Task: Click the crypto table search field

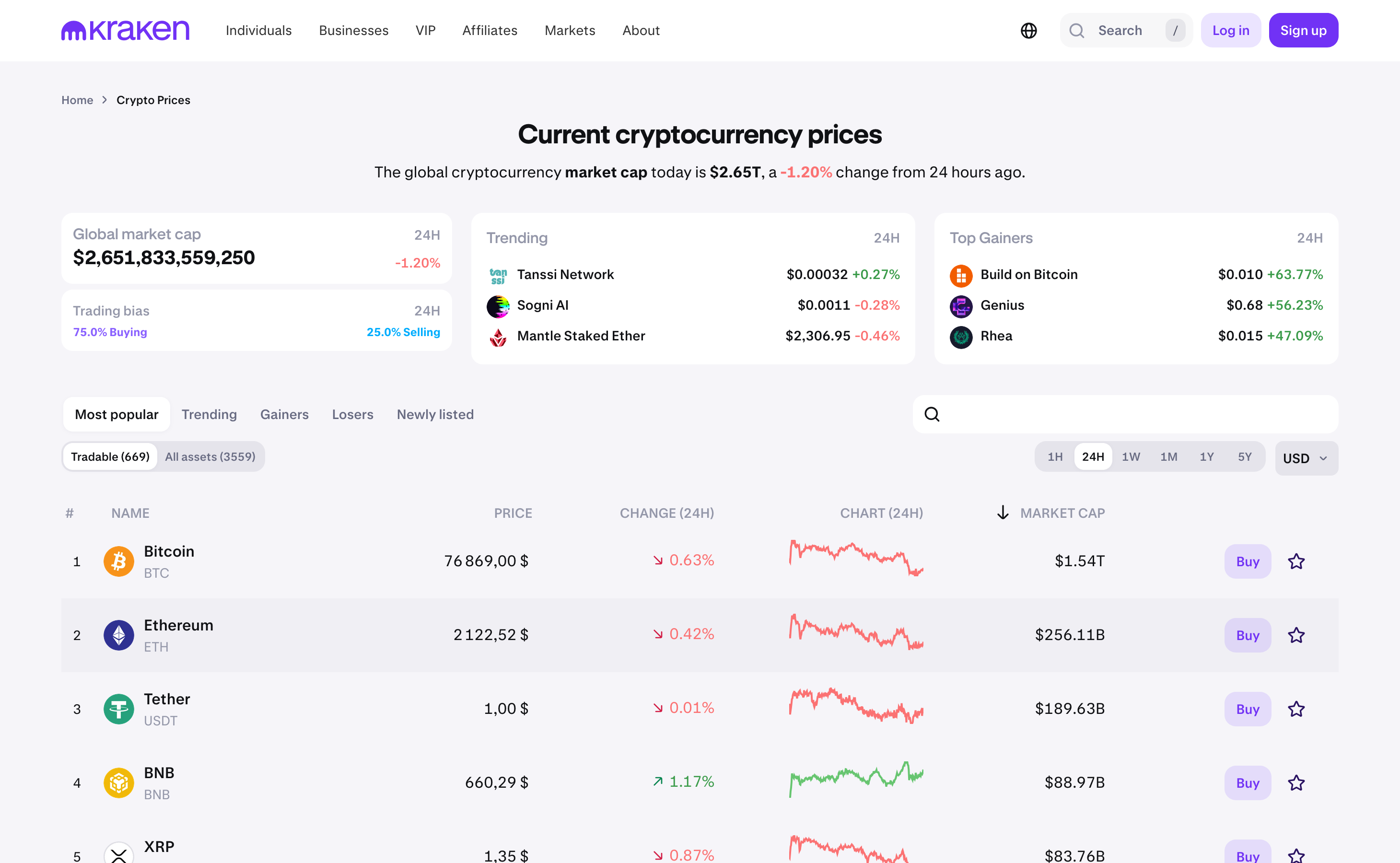Action: (x=1125, y=414)
